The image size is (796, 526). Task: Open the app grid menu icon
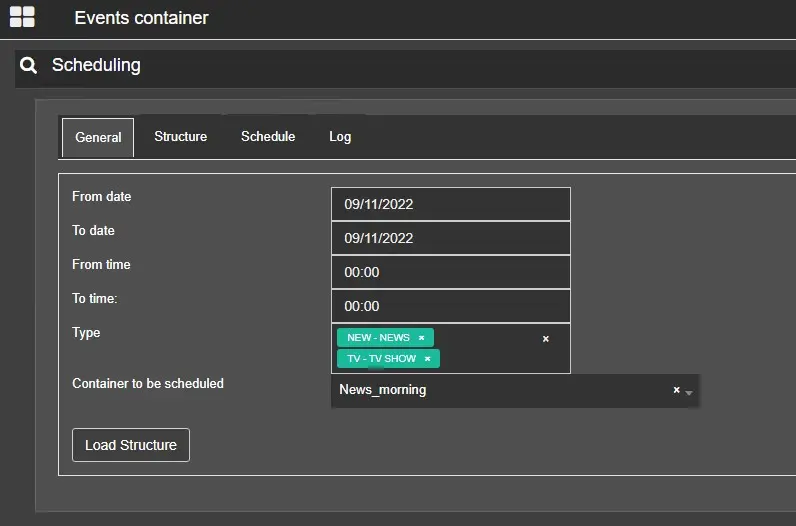pyautogui.click(x=22, y=17)
